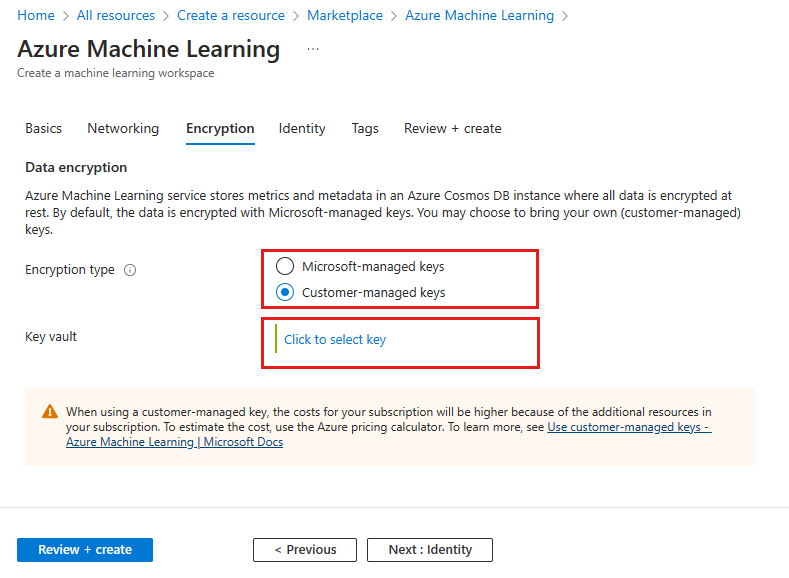
Task: Click the orange warning triangle icon
Action: [50, 412]
